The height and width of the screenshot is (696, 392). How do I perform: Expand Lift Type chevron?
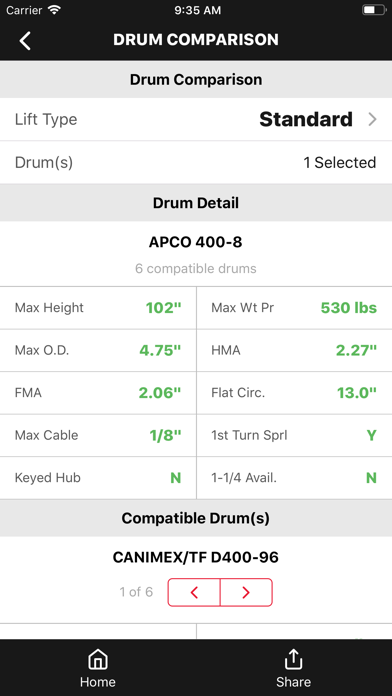point(372,119)
